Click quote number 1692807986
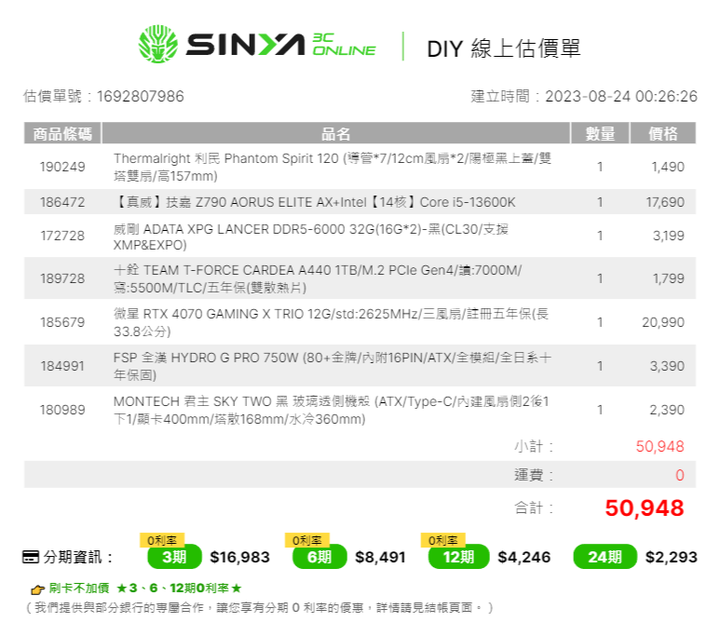Viewport: 720px width, 636px height. [x=141, y=96]
